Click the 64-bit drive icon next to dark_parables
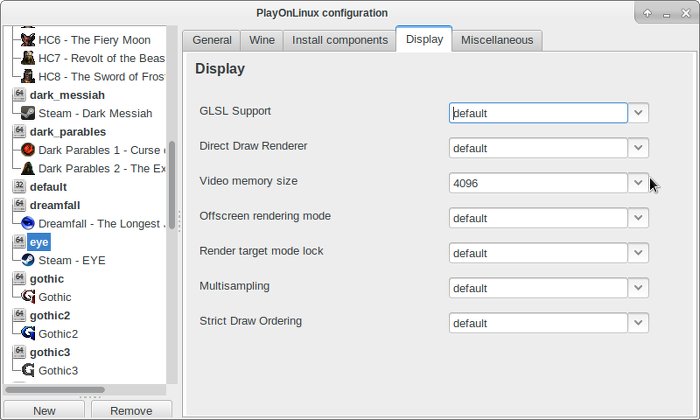Image resolution: width=700 pixels, height=420 pixels. click(x=19, y=131)
